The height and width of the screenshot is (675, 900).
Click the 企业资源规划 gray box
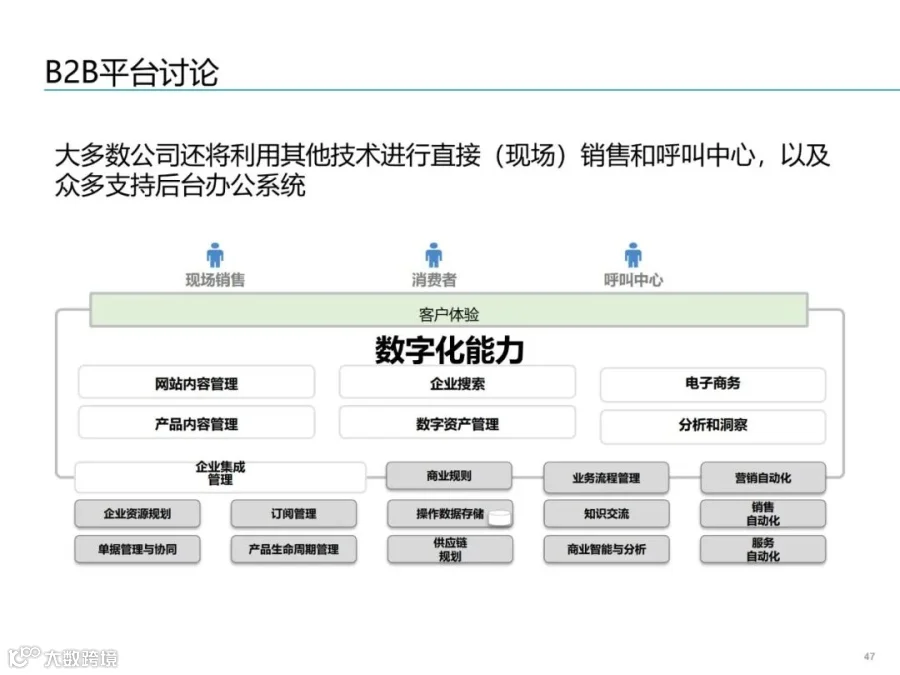point(137,514)
